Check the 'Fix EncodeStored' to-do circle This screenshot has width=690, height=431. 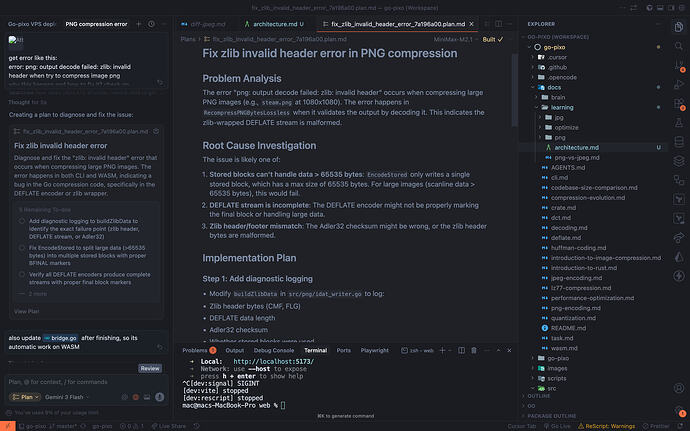22,248
